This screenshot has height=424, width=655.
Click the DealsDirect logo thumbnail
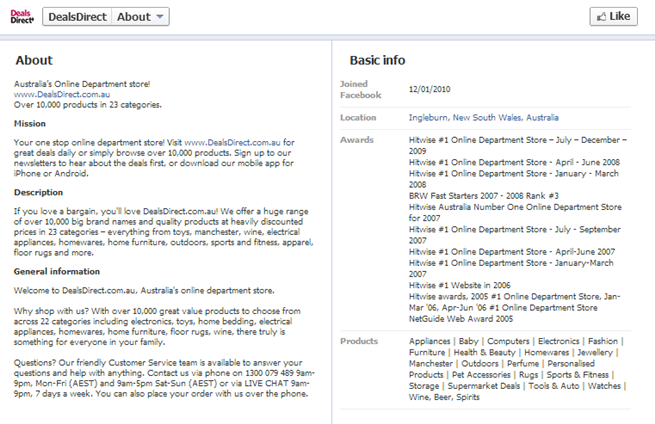(x=22, y=17)
